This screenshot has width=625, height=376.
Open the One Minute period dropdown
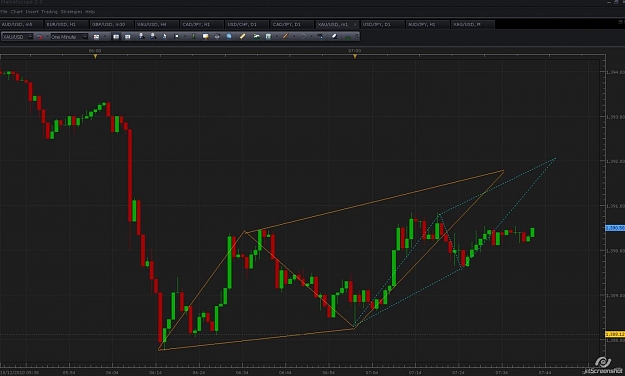click(85, 37)
